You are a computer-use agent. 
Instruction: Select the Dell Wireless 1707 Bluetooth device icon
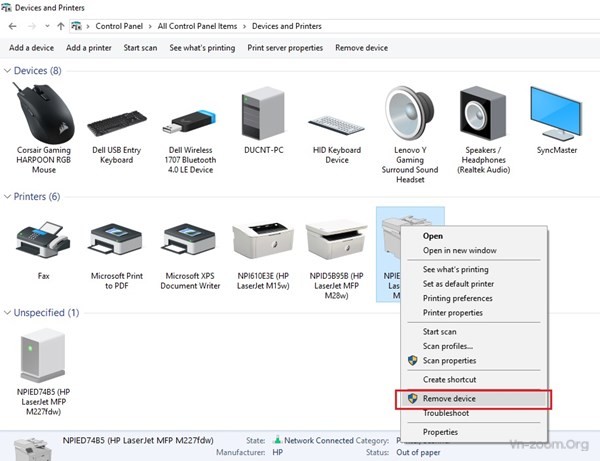[190, 122]
